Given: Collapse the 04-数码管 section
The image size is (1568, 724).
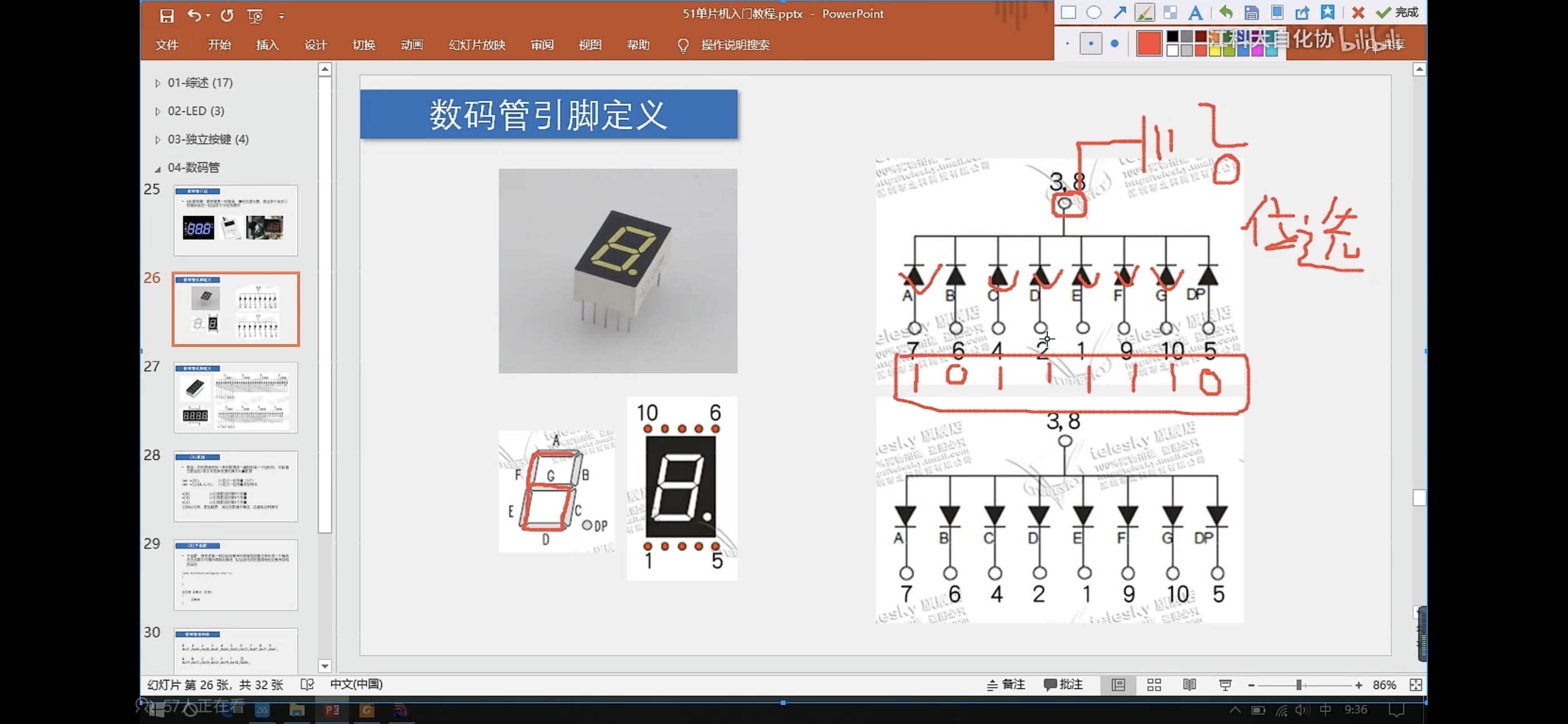Looking at the screenshot, I should pyautogui.click(x=158, y=168).
